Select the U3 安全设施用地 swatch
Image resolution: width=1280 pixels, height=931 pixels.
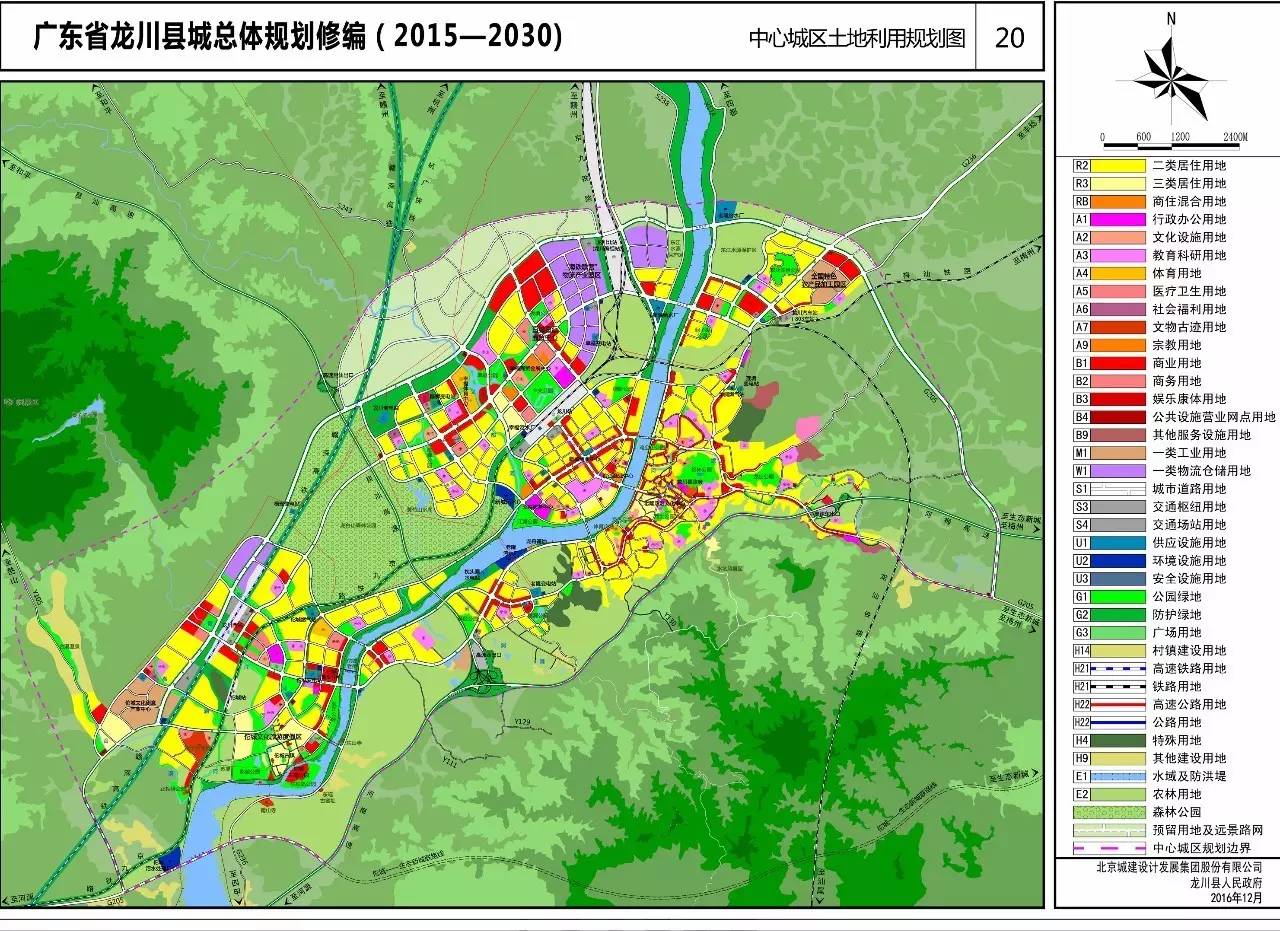click(1118, 580)
